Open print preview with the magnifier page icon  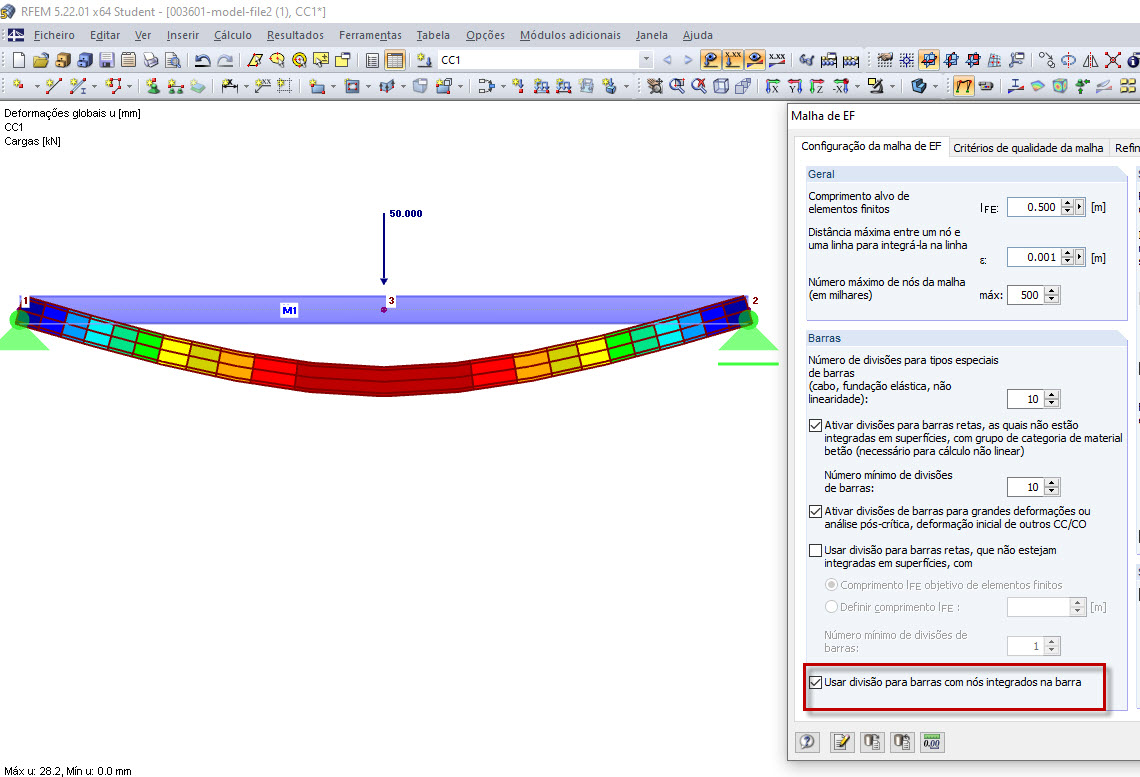[x=172, y=60]
